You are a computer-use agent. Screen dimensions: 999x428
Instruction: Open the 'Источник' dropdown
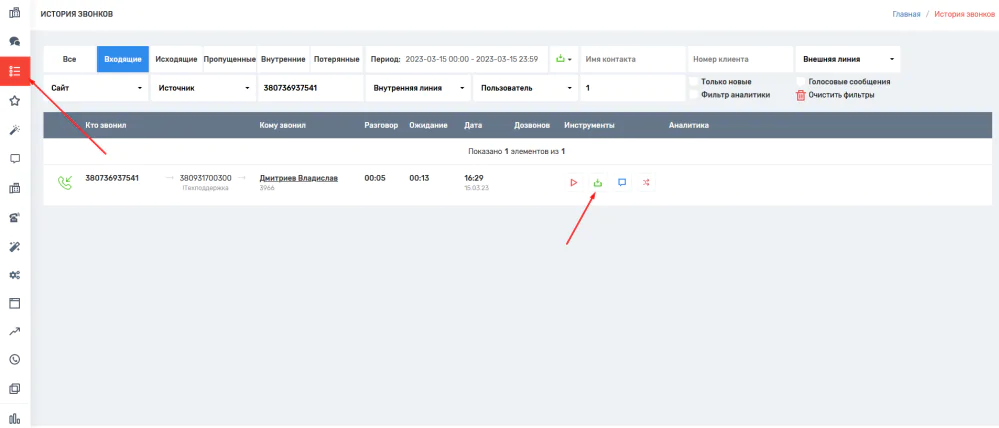(203, 88)
